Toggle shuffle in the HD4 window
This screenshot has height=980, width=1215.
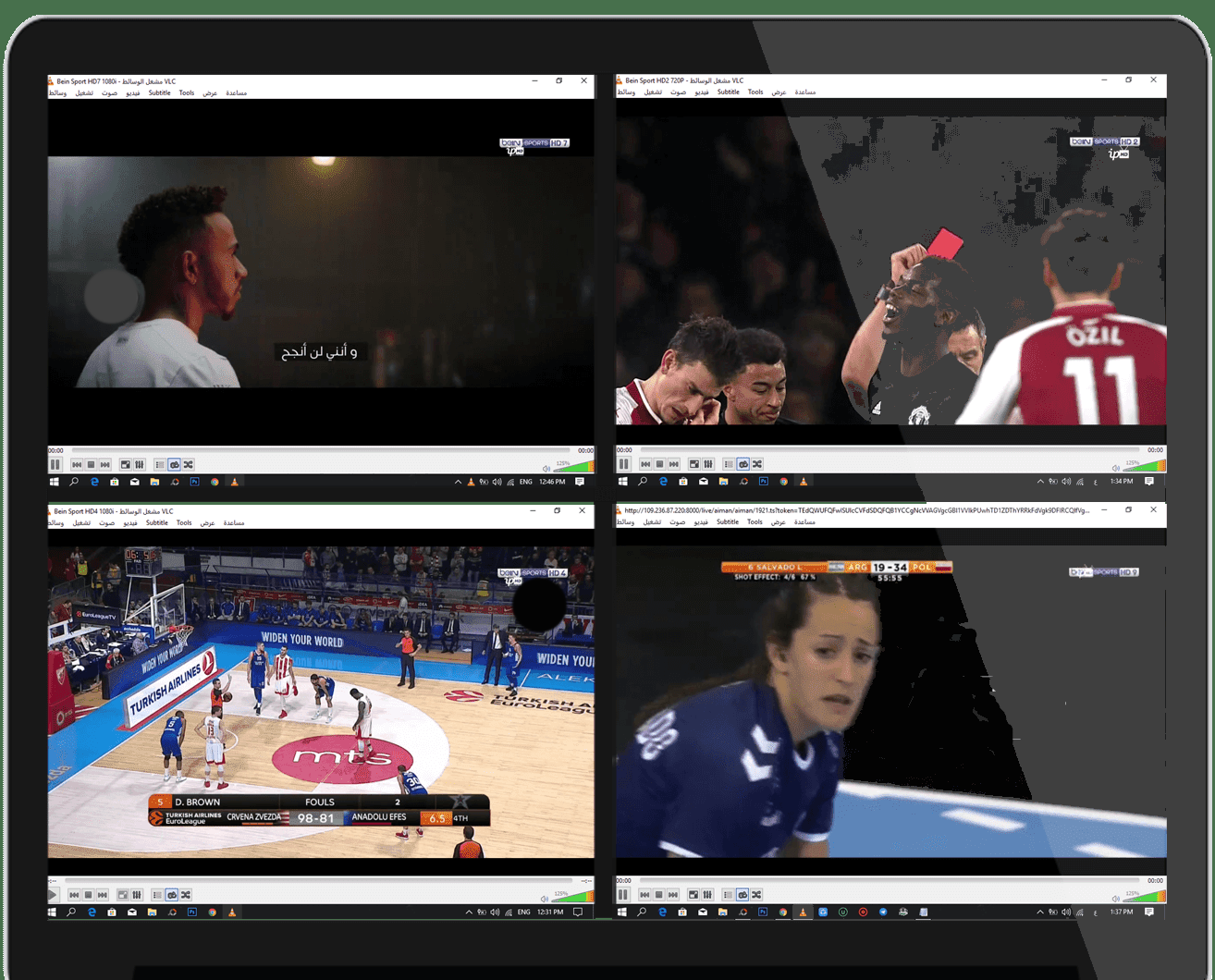[x=186, y=895]
